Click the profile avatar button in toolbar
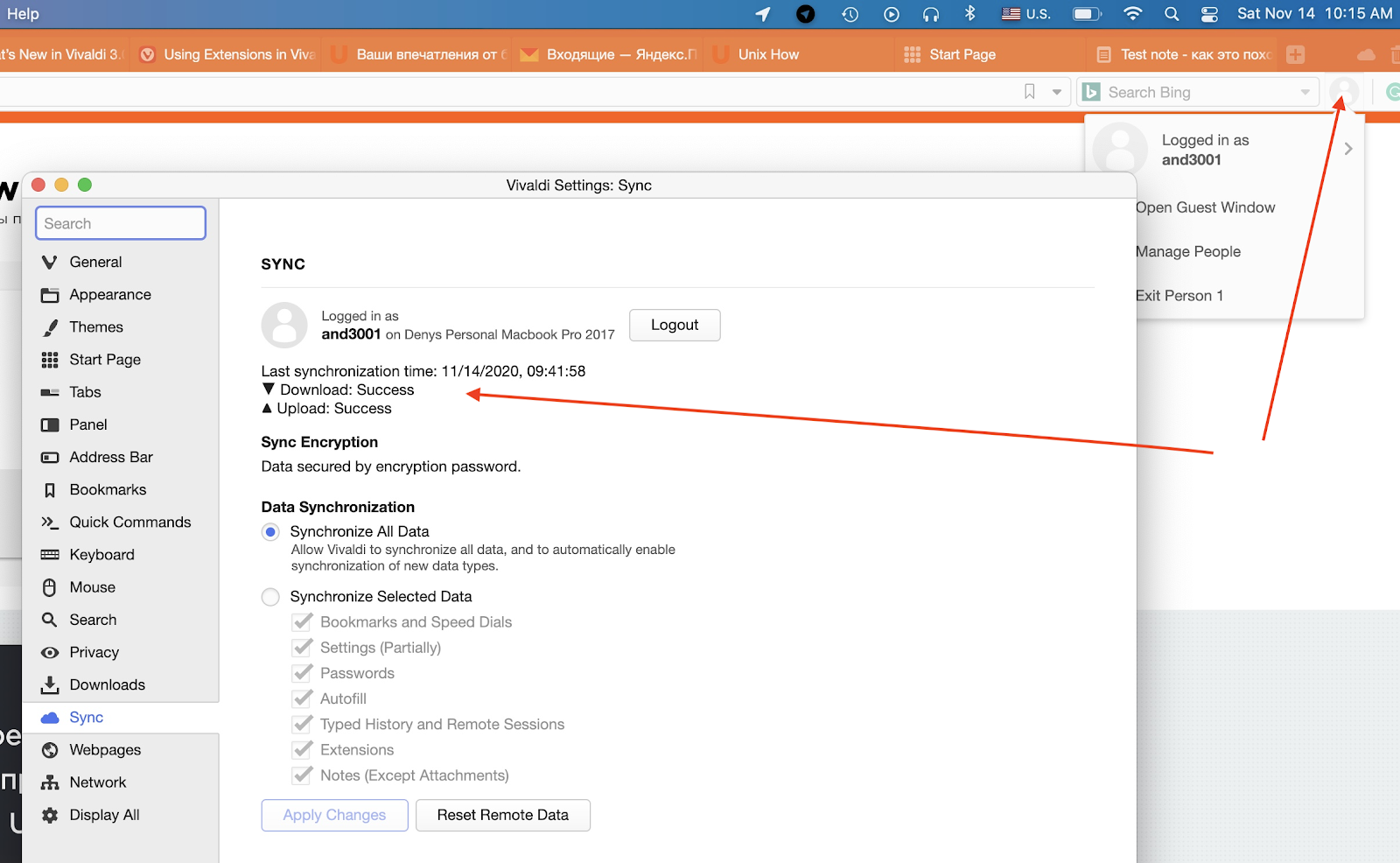The width and height of the screenshot is (1400, 863). [1344, 92]
